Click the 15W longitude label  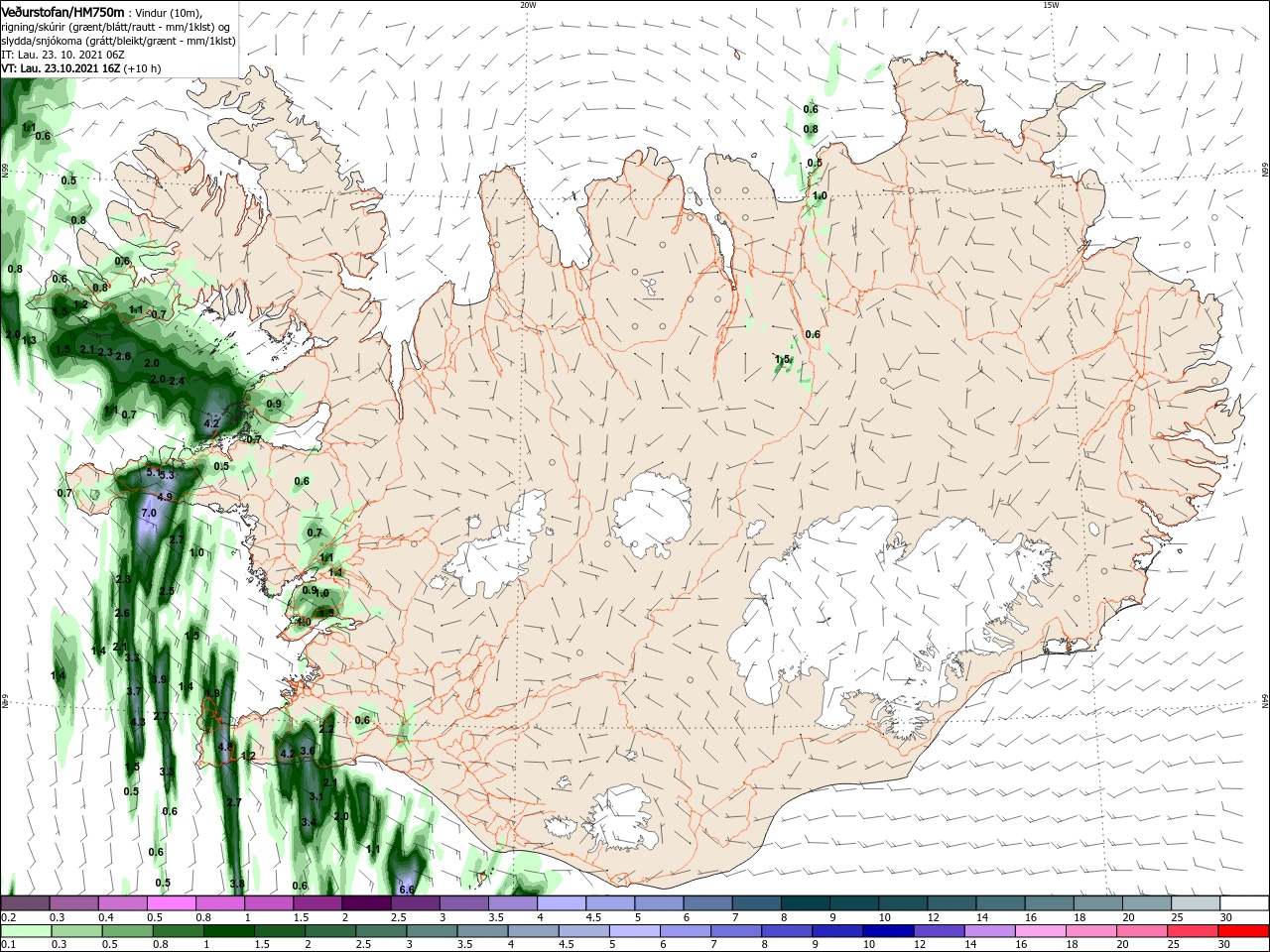coord(1051,5)
